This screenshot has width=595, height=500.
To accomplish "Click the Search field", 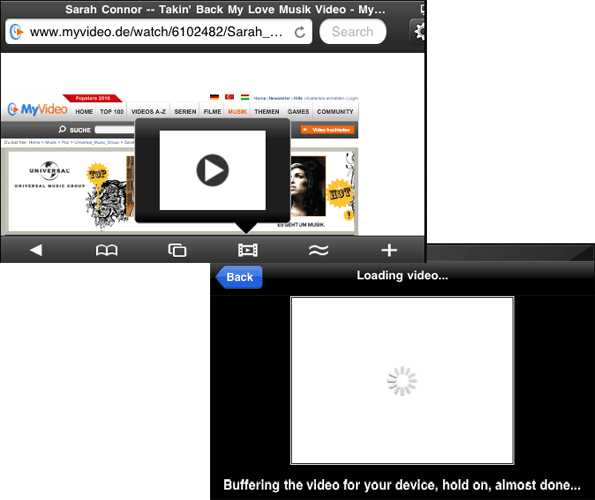I will click(353, 31).
